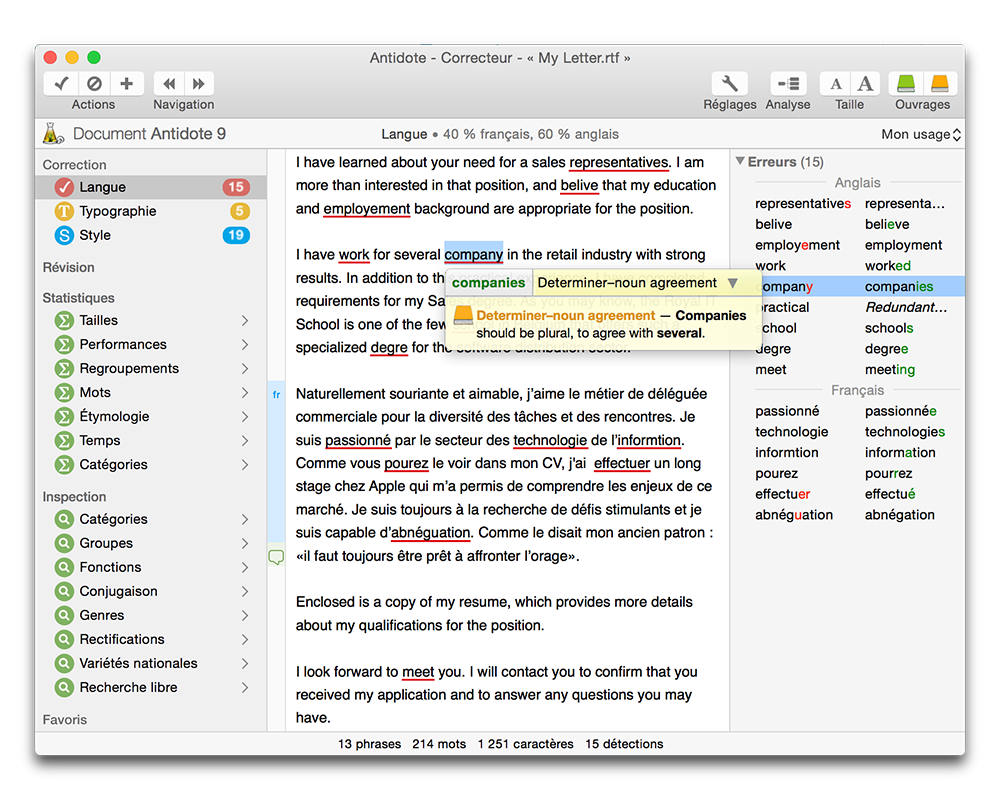Click the 'technologies' correction in the list

[905, 432]
